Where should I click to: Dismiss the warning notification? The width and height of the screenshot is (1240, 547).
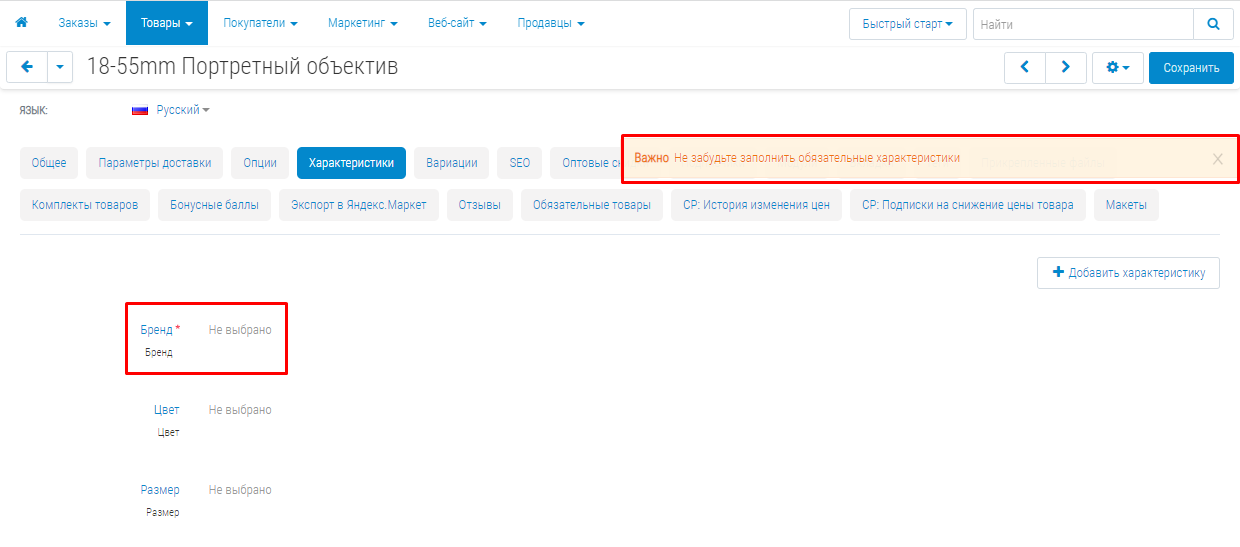(1217, 159)
